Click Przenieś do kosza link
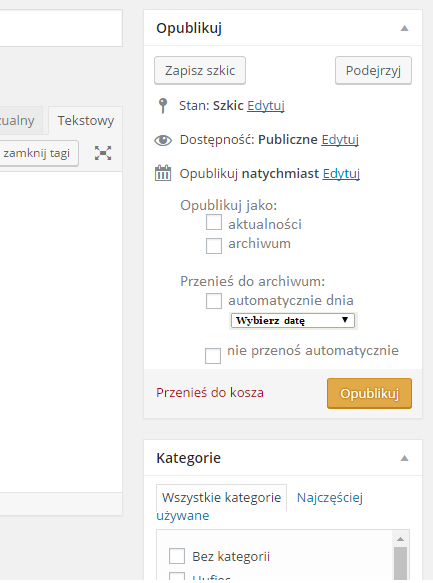433x583 pixels. 210,393
